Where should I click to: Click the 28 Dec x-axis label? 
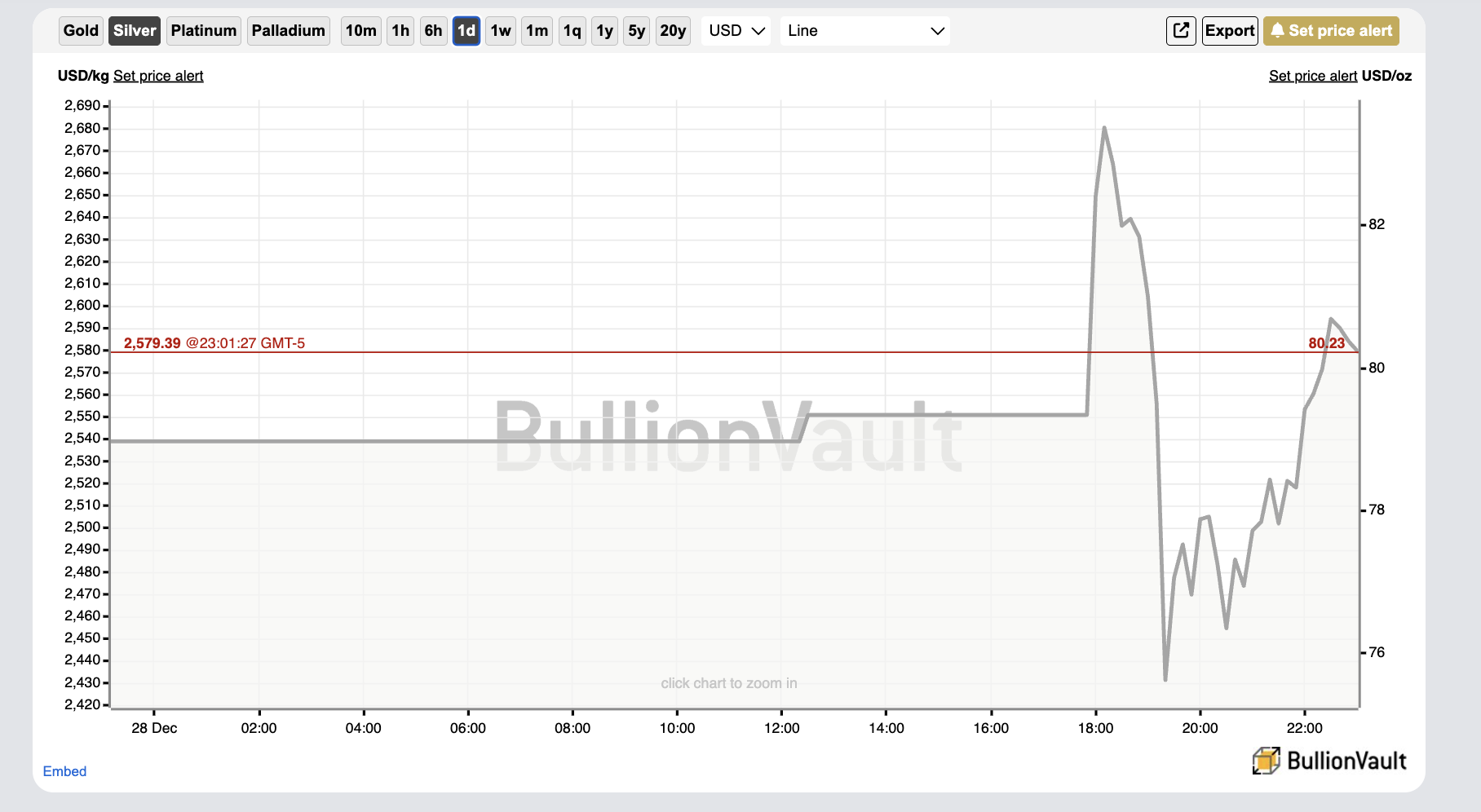coord(154,728)
